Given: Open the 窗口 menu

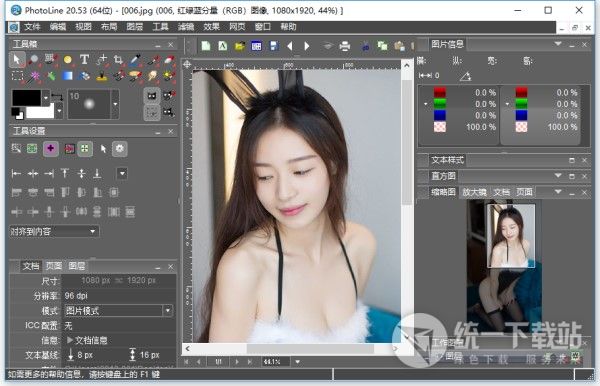Looking at the screenshot, I should (x=262, y=27).
